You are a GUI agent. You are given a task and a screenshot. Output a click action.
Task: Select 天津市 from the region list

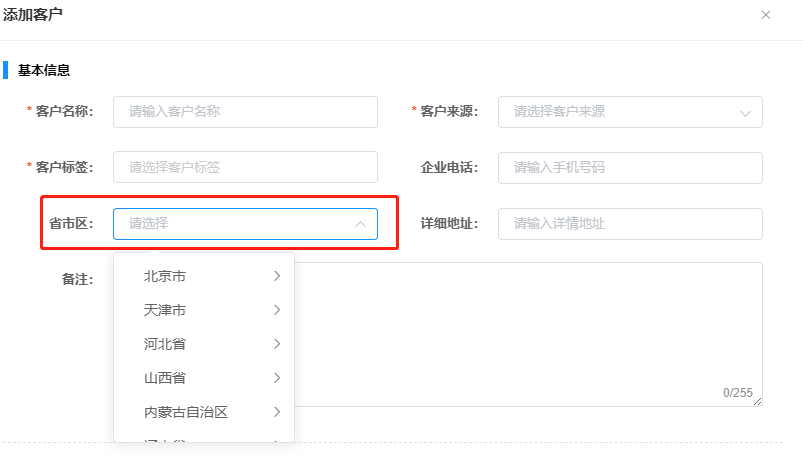(204, 310)
